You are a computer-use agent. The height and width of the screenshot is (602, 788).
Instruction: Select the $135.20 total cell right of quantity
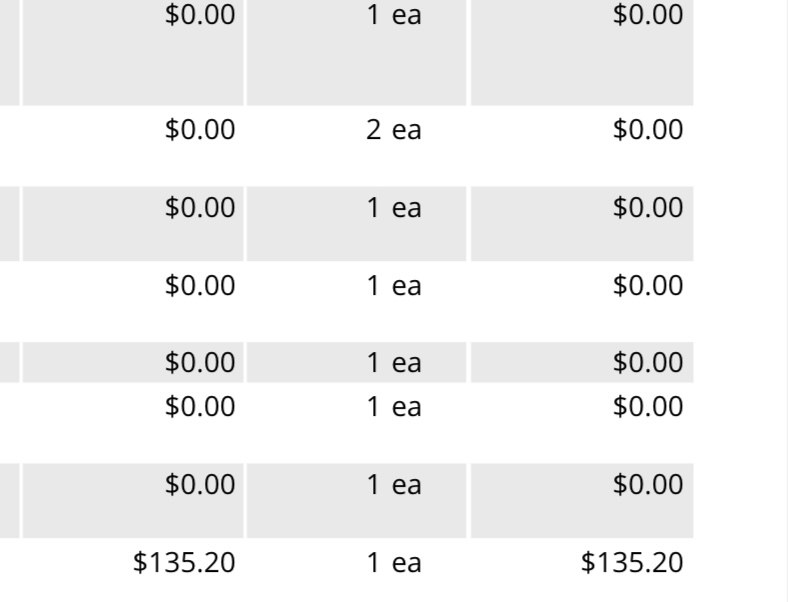click(x=632, y=562)
